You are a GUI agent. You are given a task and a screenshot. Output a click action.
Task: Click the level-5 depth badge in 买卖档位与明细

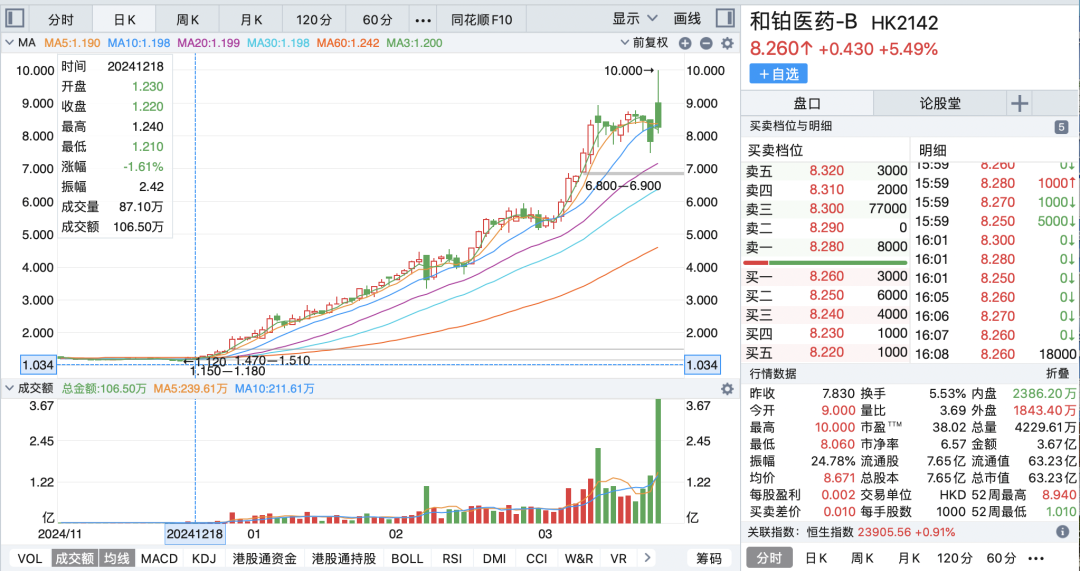click(1061, 127)
